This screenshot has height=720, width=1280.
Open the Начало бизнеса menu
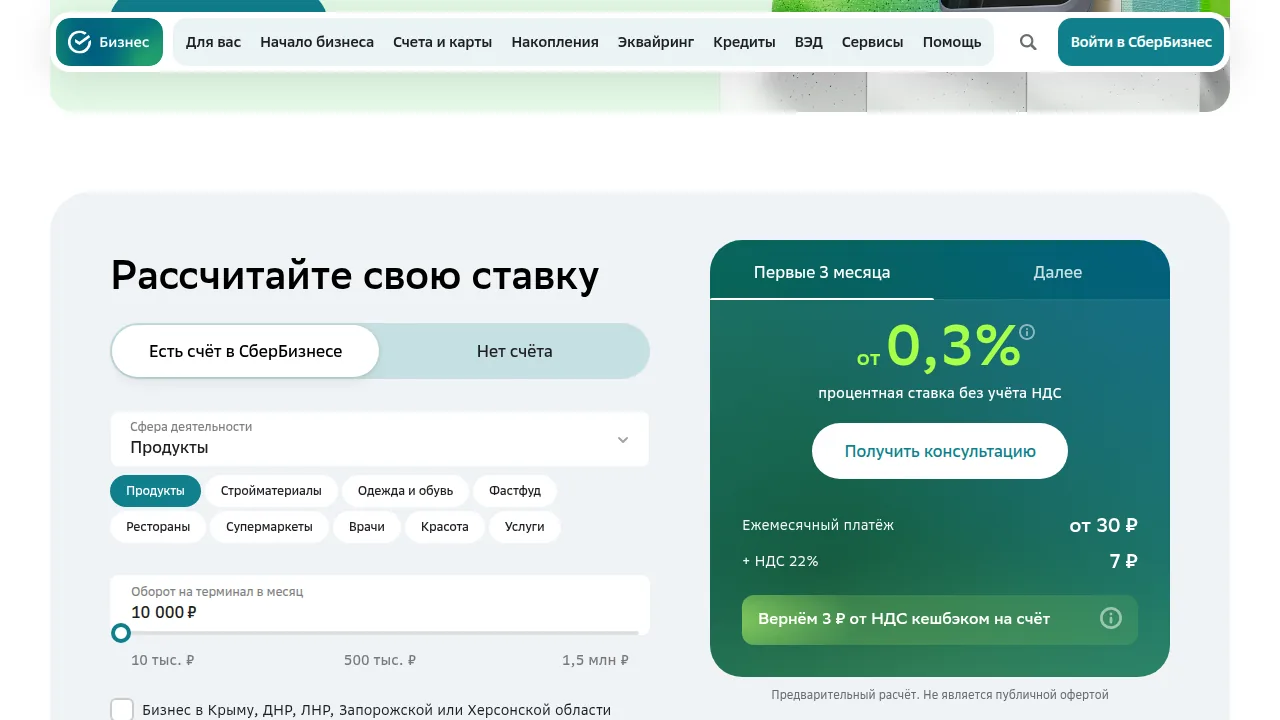317,42
